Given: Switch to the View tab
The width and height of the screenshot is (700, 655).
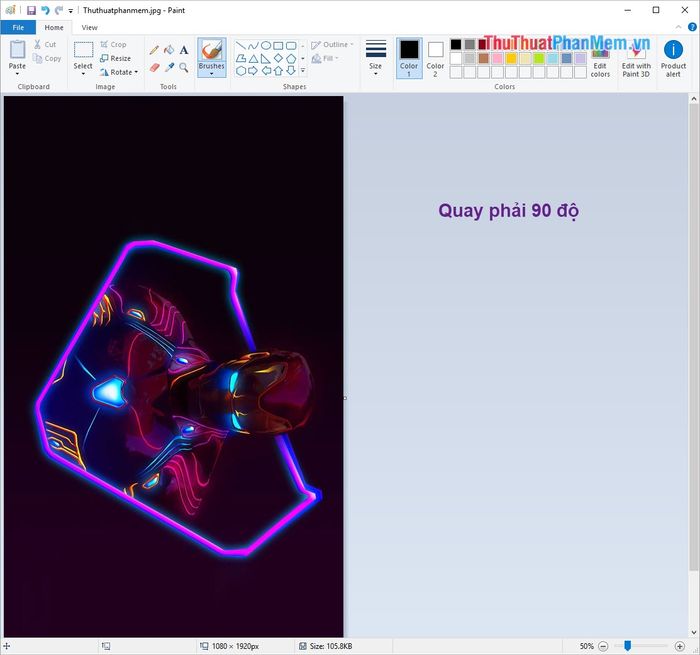Looking at the screenshot, I should [x=90, y=27].
